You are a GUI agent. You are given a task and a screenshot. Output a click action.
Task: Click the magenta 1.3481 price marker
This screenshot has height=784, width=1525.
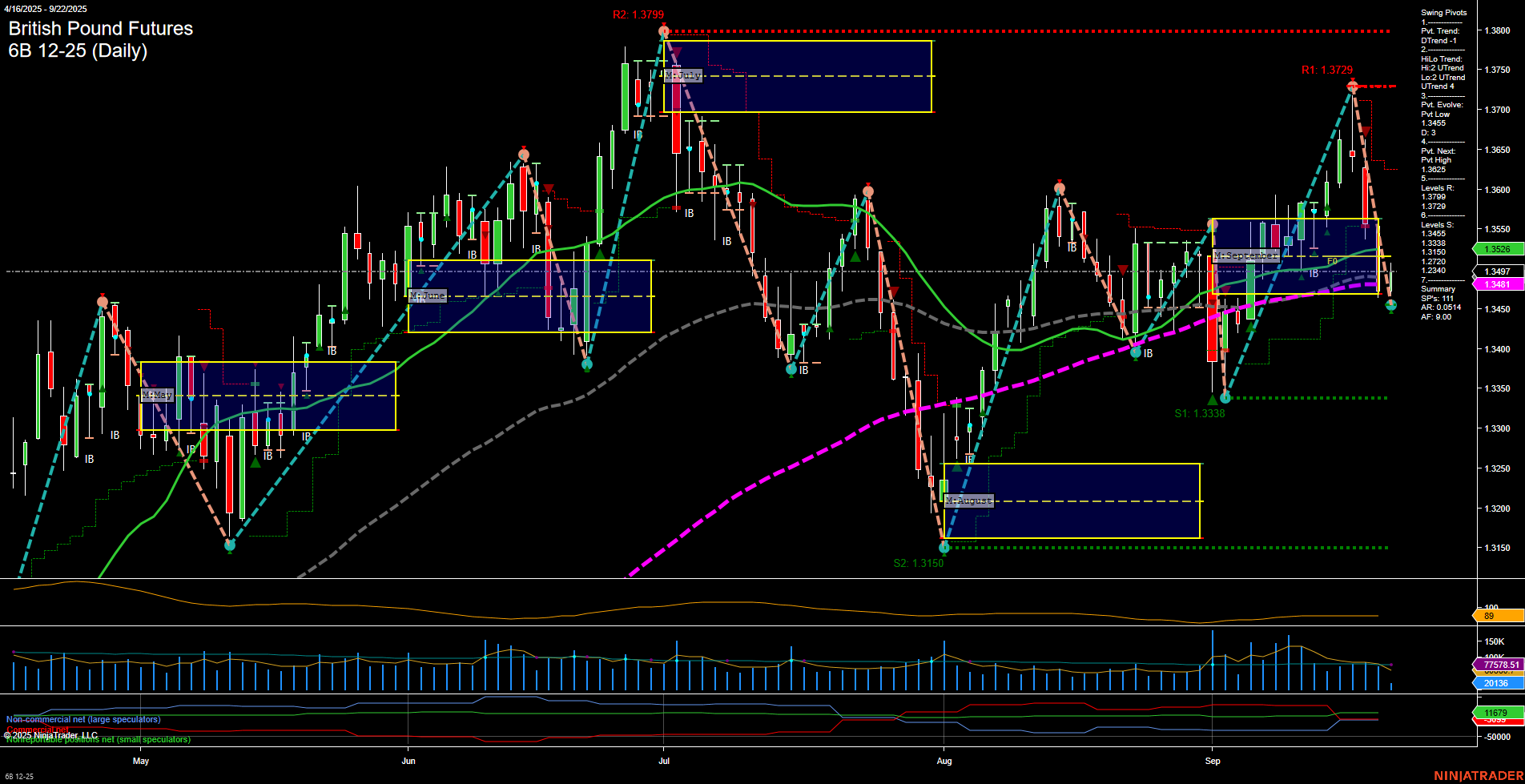(x=1496, y=283)
